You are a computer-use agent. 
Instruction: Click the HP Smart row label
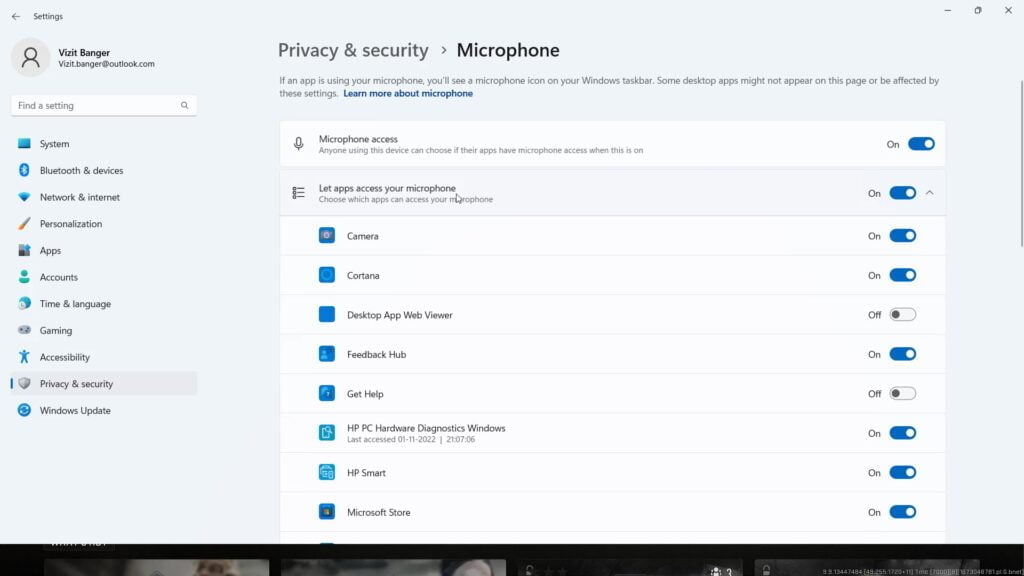pos(366,473)
